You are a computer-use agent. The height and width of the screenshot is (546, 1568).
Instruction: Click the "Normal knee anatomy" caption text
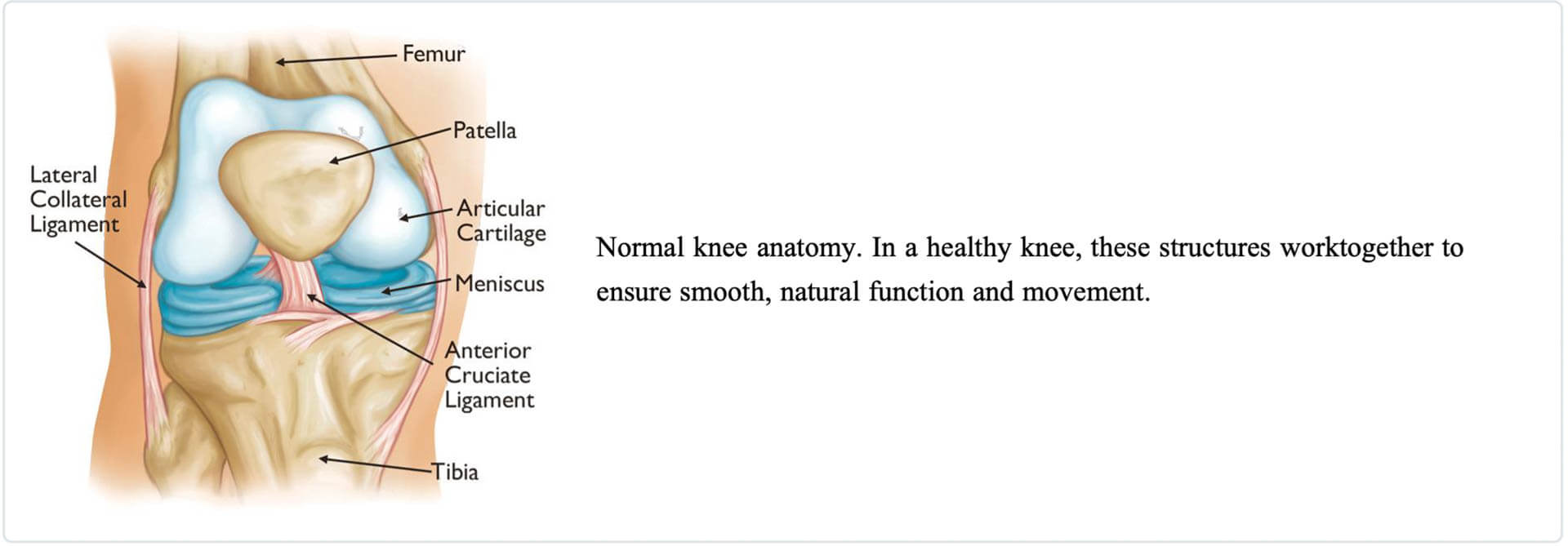point(728,247)
